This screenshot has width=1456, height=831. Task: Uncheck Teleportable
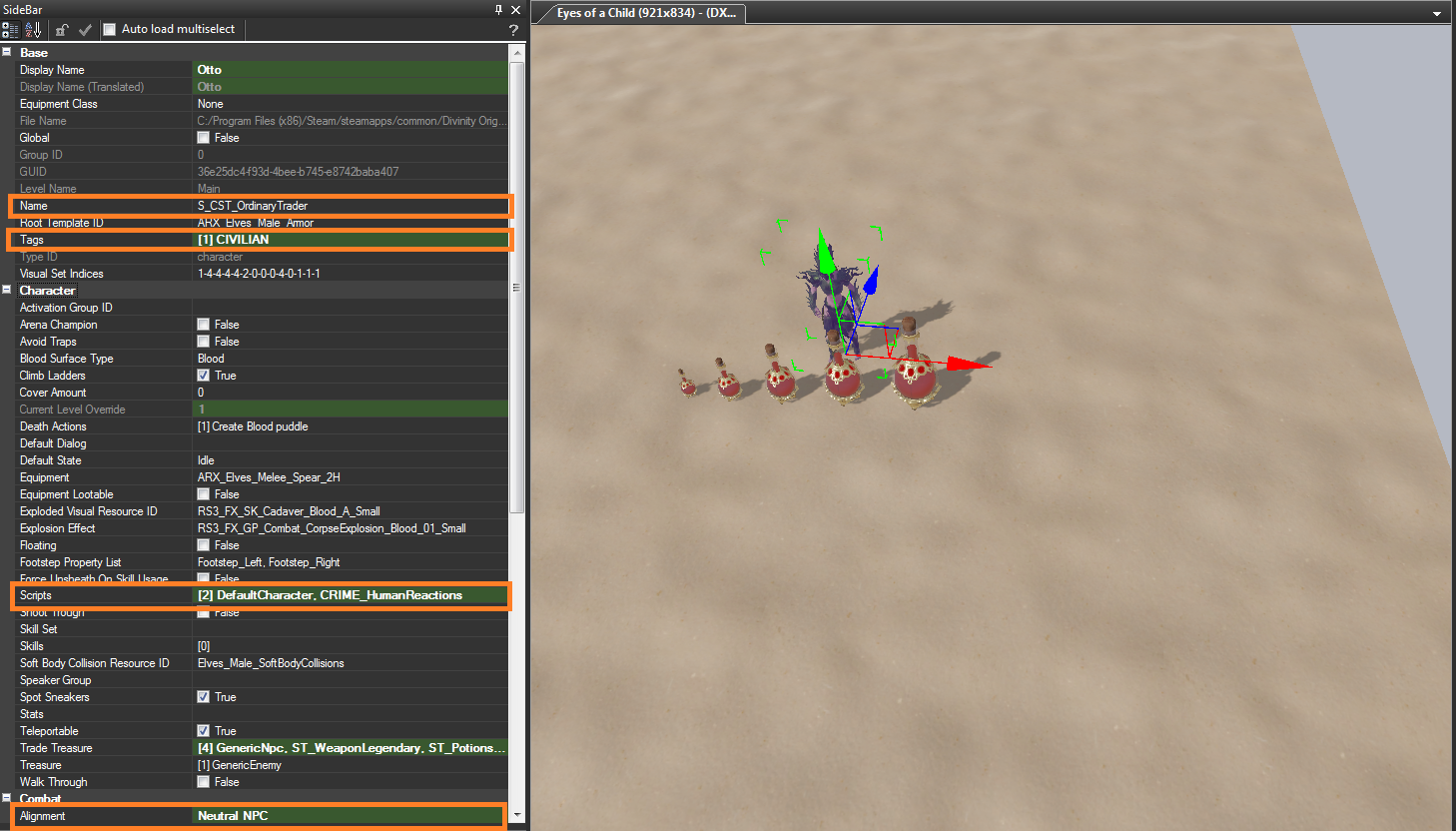click(204, 731)
